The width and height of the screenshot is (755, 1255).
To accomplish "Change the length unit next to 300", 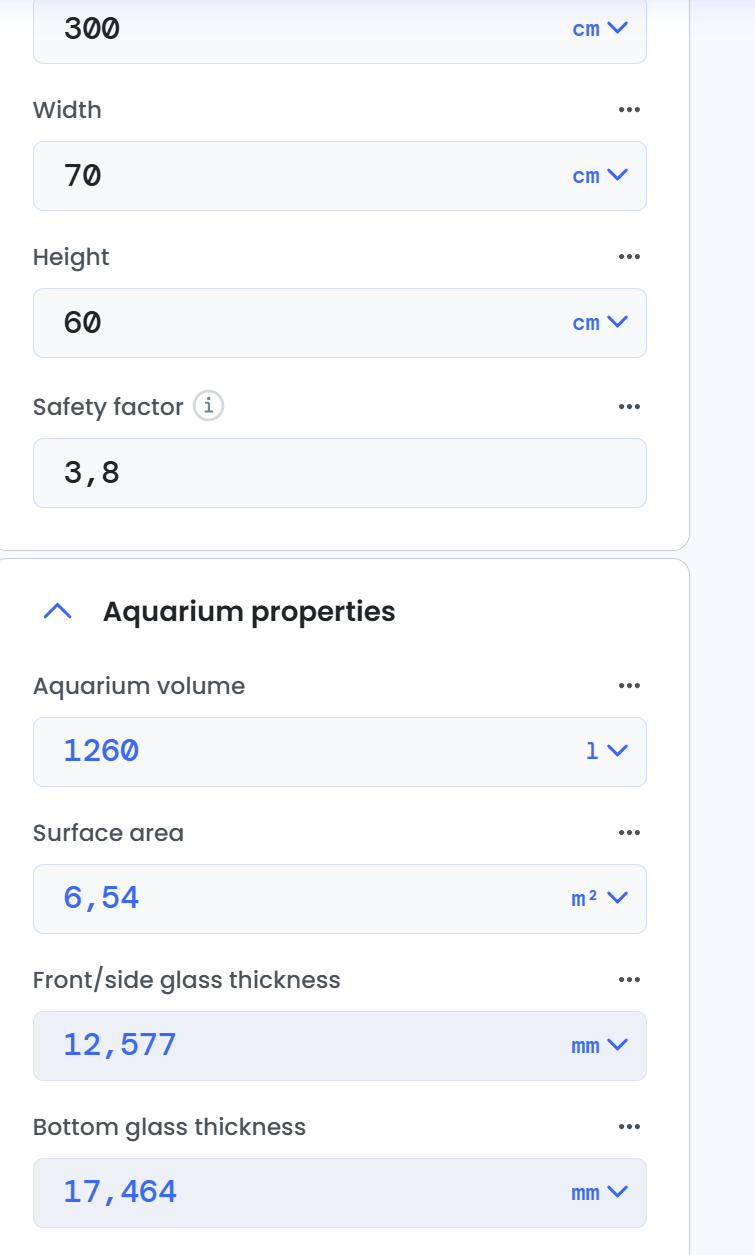I will coord(600,29).
